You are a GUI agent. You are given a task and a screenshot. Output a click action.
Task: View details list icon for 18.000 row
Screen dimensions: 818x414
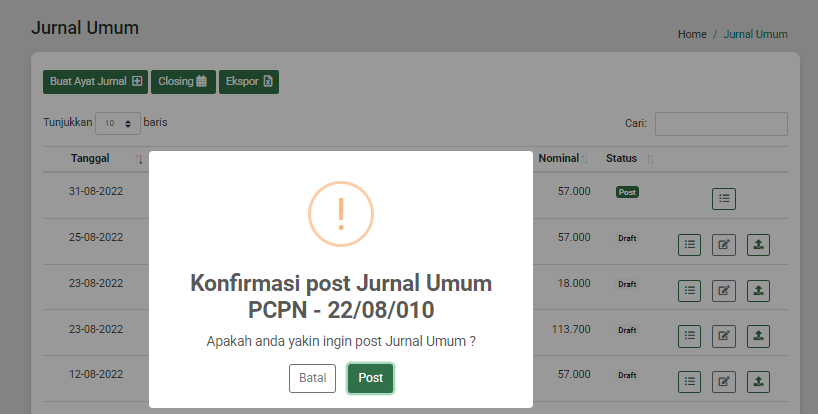(x=690, y=291)
